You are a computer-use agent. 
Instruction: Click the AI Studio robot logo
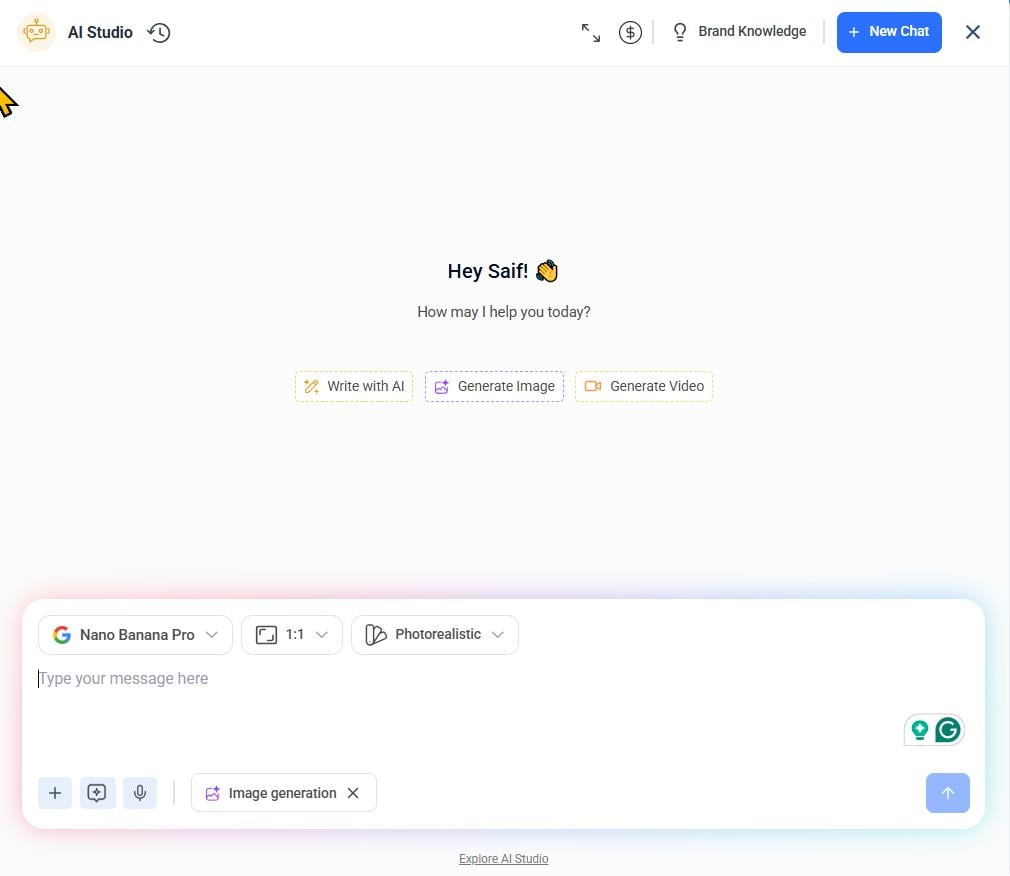36,31
